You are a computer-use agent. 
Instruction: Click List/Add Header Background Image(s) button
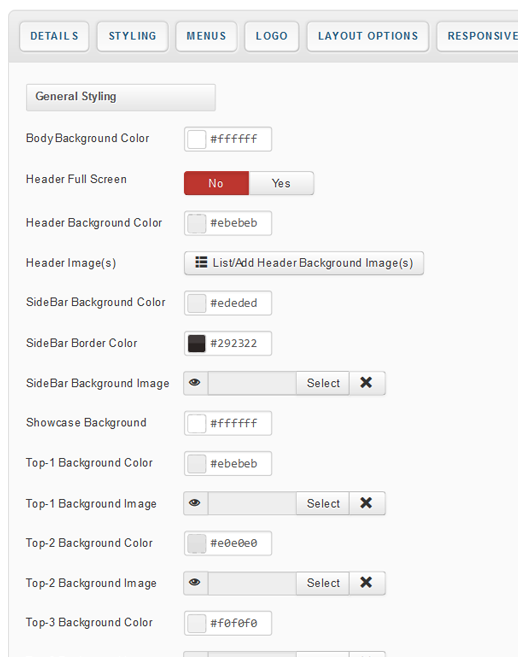click(x=304, y=263)
